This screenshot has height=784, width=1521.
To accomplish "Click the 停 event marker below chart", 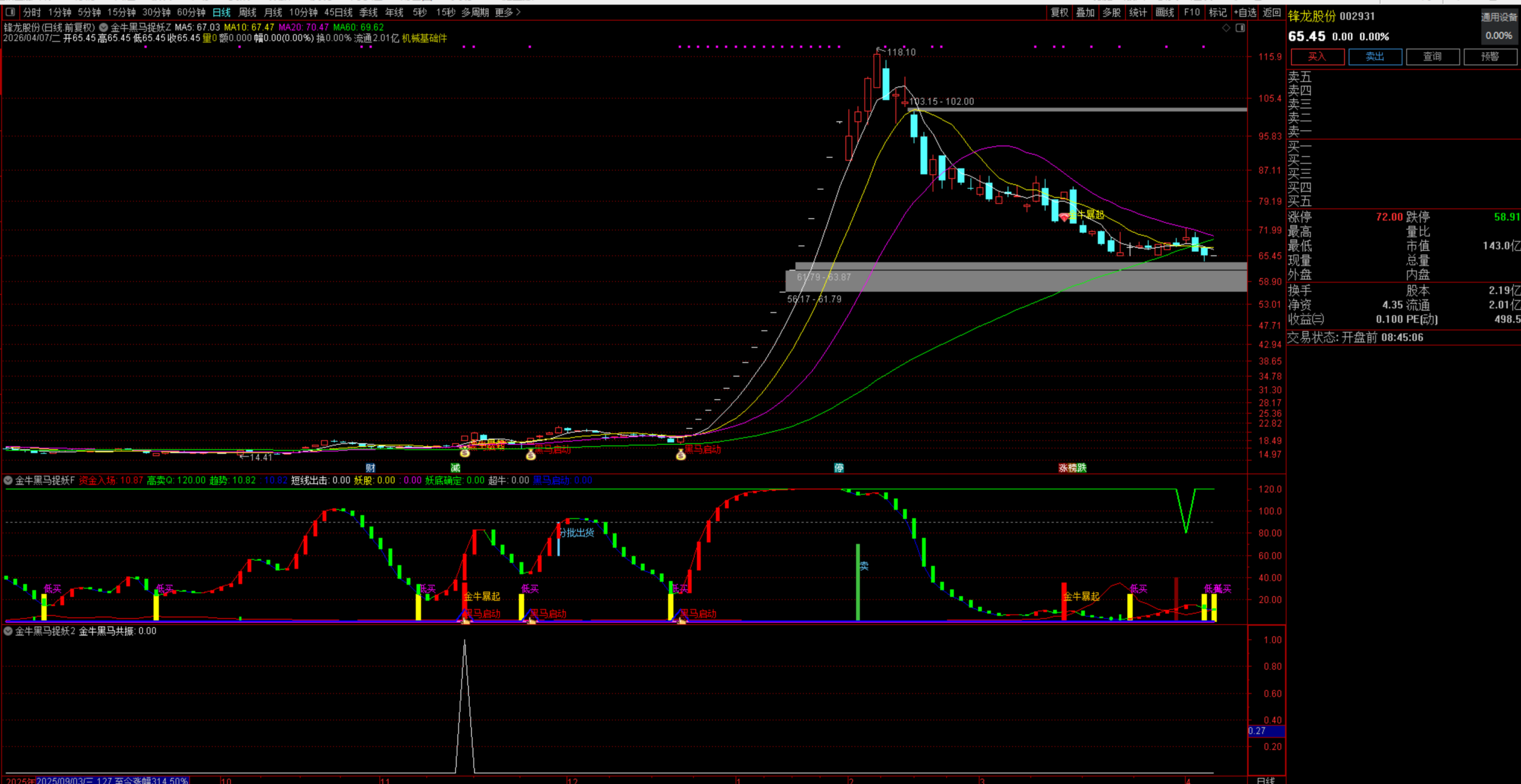I will tap(838, 468).
